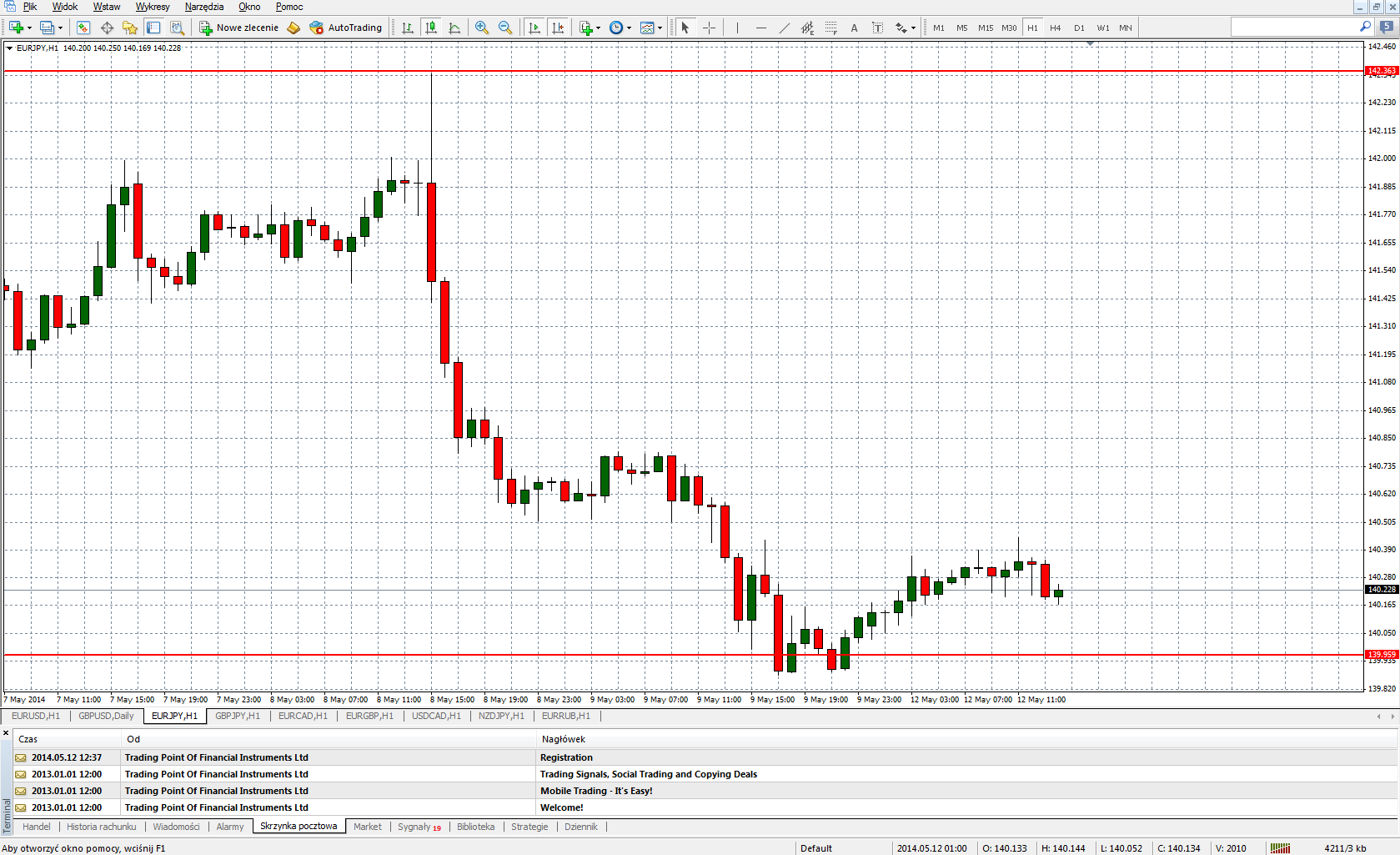The image size is (1400, 855).
Task: Open the Handel terminal tab
Action: point(36,827)
